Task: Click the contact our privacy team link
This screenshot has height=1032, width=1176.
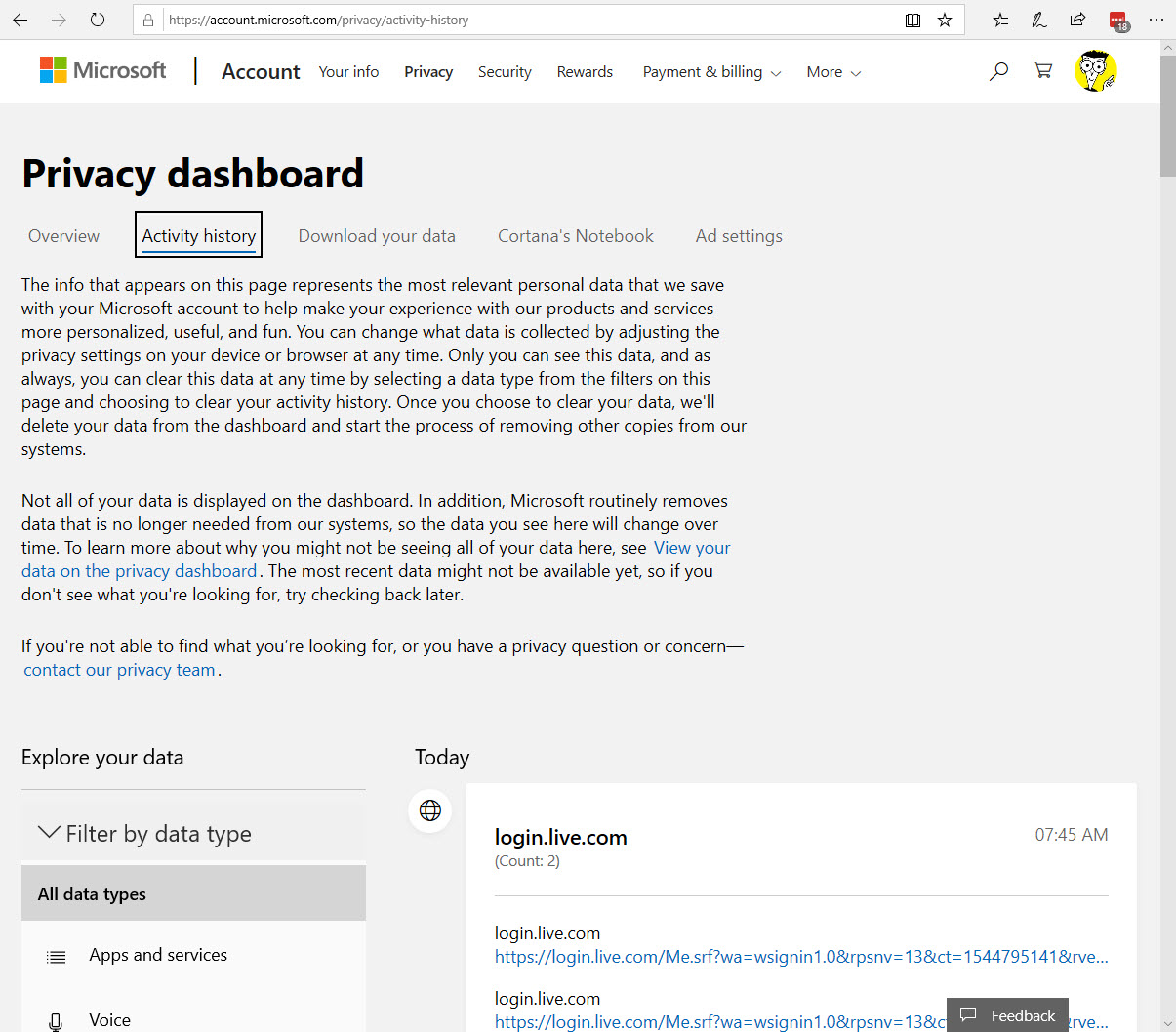Action: [119, 670]
